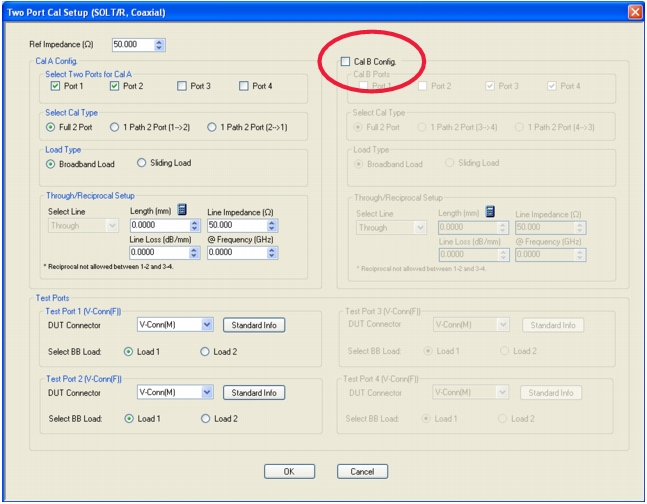
Task: Pick Load 2 for Test Port 2
Action: coord(206,418)
